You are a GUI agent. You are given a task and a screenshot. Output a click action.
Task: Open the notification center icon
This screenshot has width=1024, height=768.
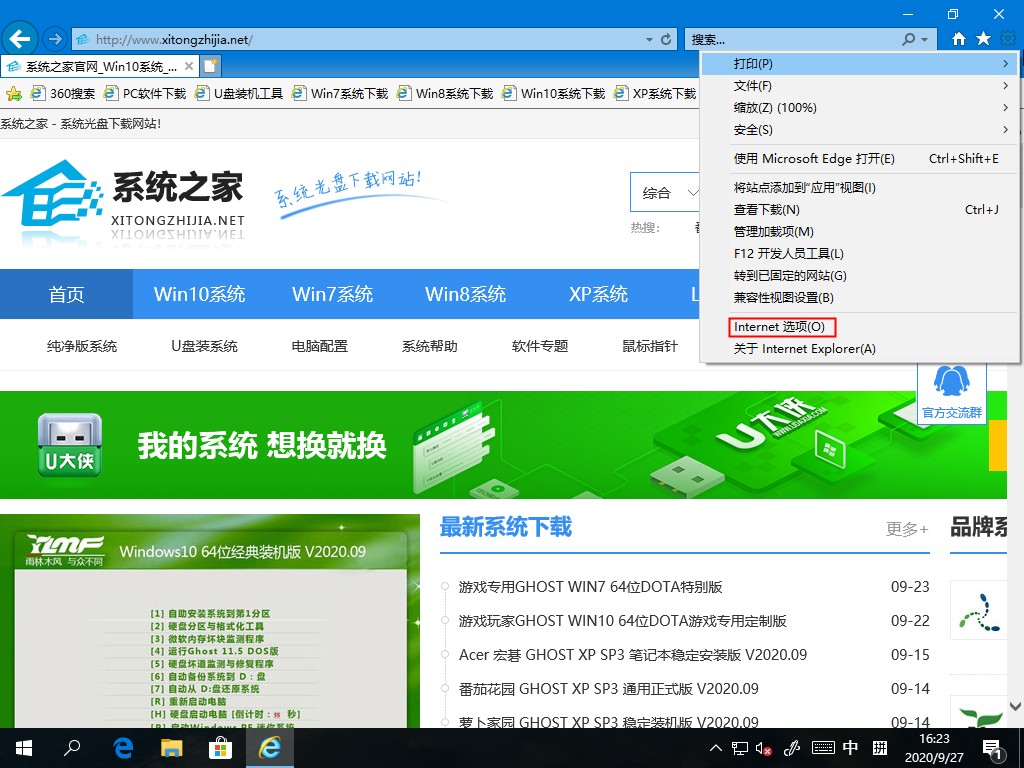(x=993, y=747)
